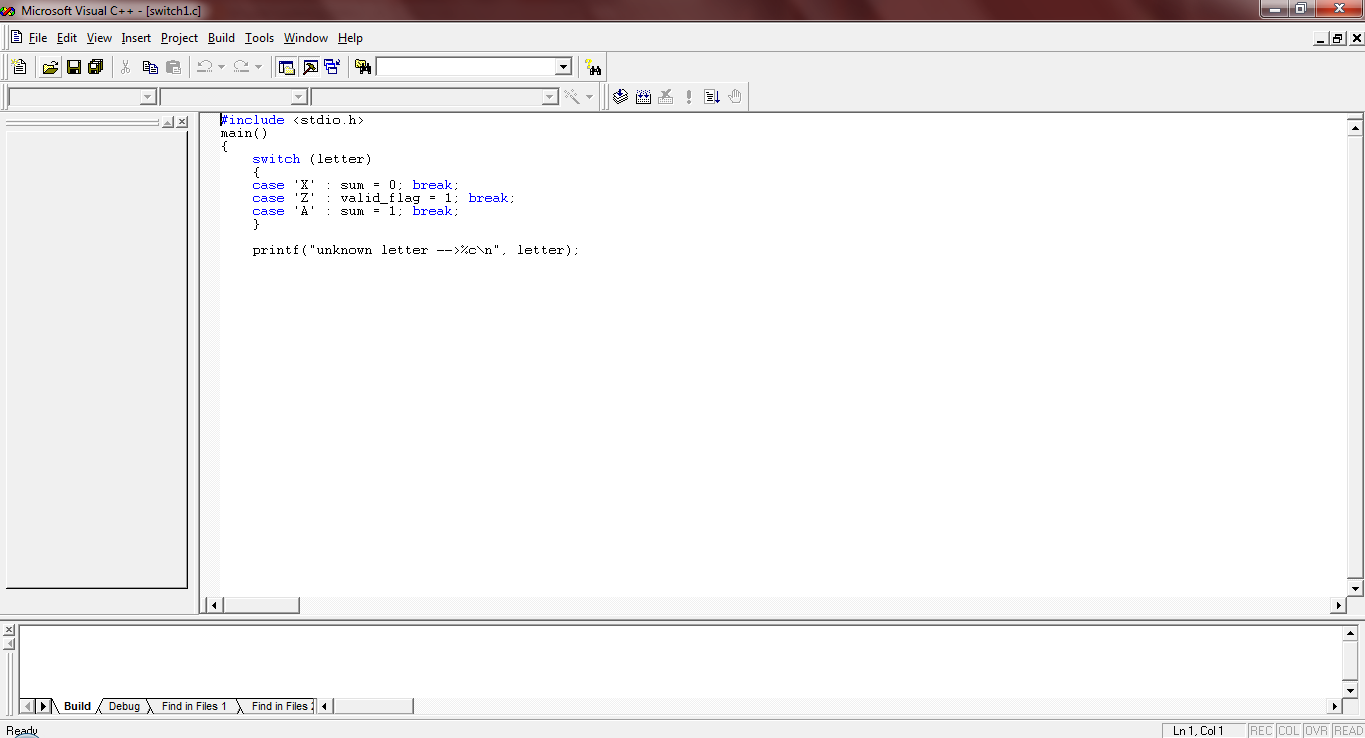Click the document icon beside File menu
The width and height of the screenshot is (1365, 738).
[16, 37]
